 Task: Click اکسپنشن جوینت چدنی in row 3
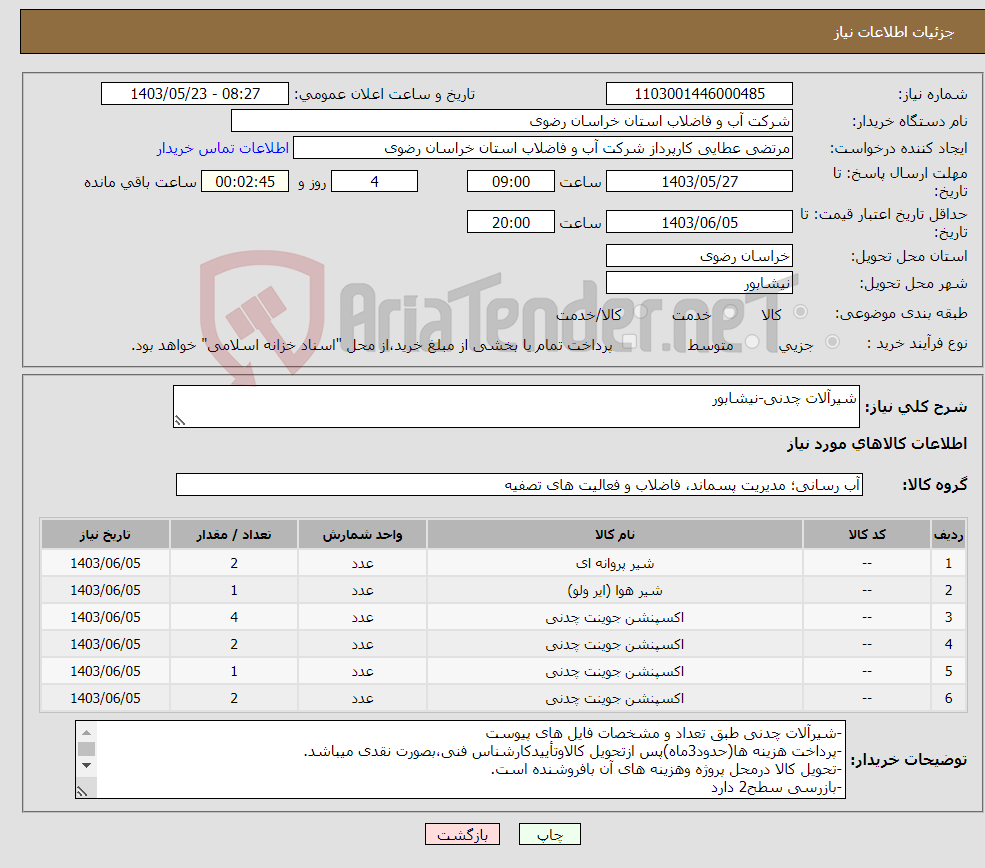(615, 617)
